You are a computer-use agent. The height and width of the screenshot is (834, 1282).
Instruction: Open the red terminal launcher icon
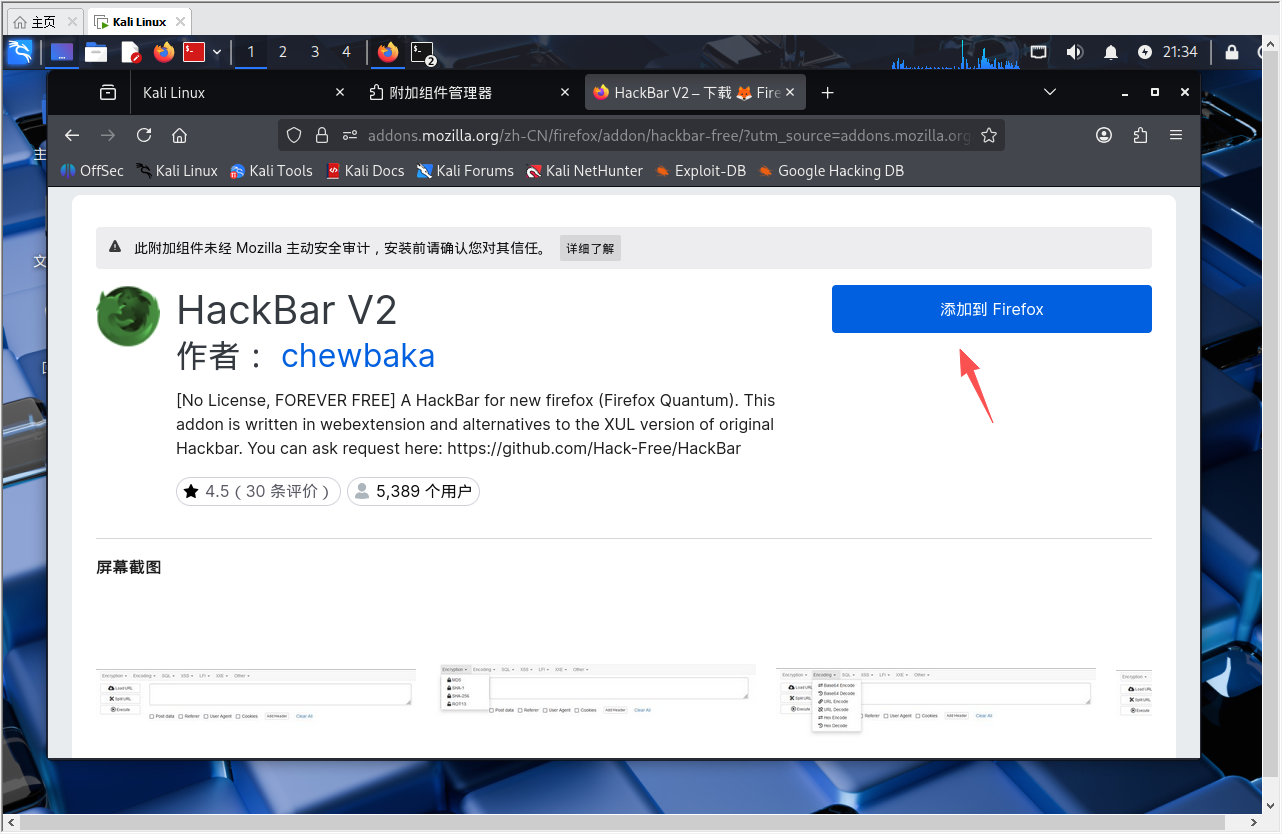tap(194, 52)
